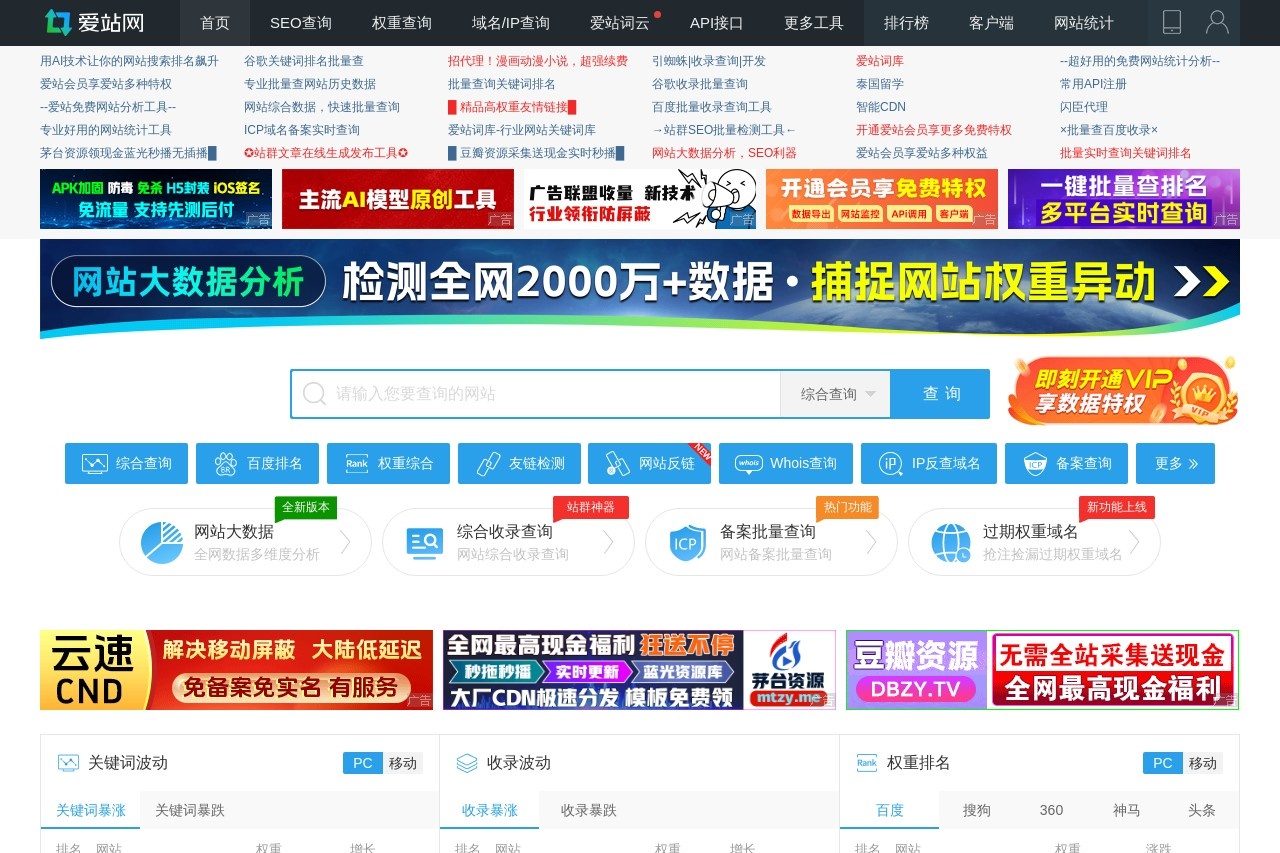Click the 即刻开通VIP banner button
This screenshot has width=1280, height=853.
tap(1123, 391)
